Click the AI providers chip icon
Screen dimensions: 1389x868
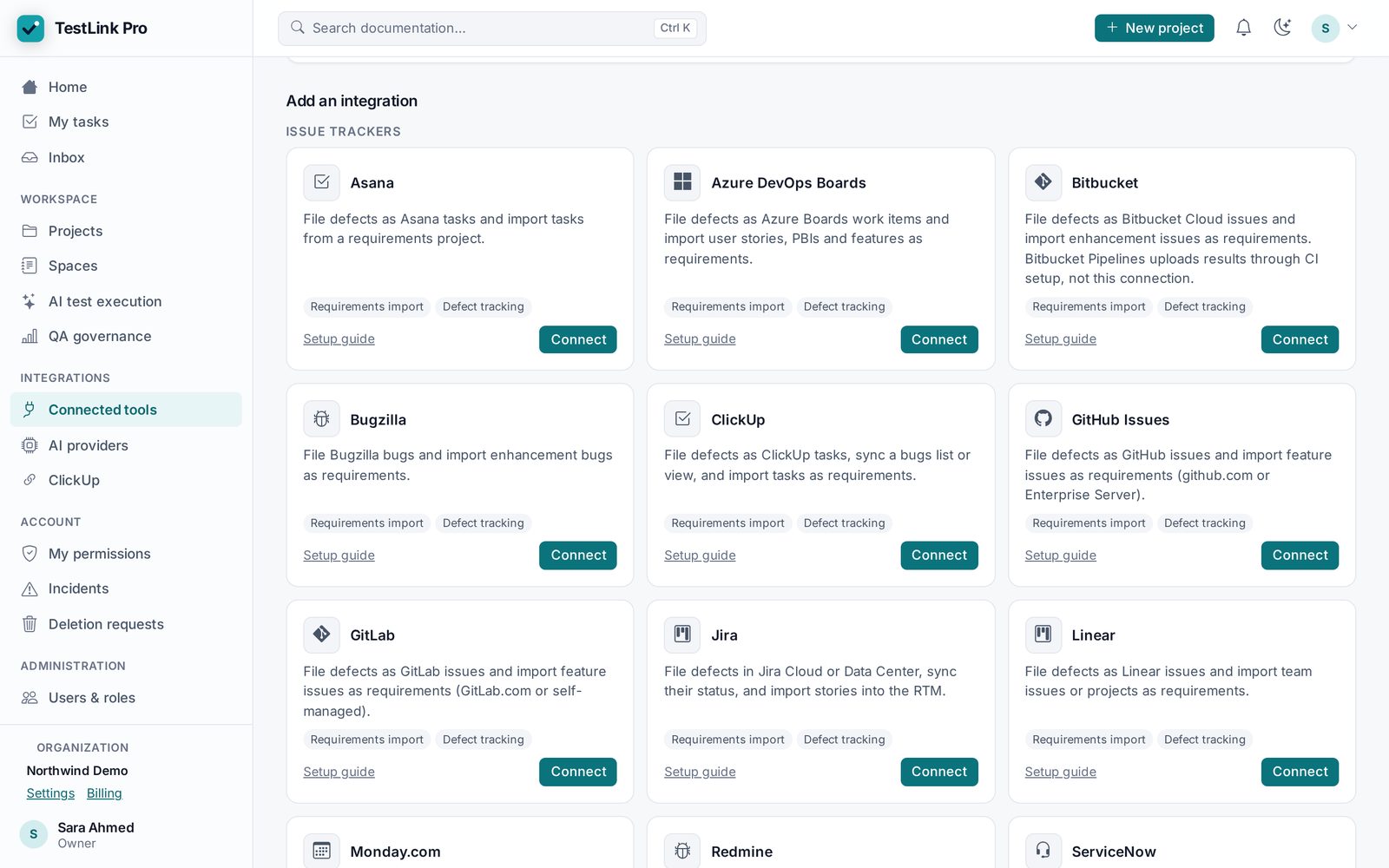coord(30,445)
